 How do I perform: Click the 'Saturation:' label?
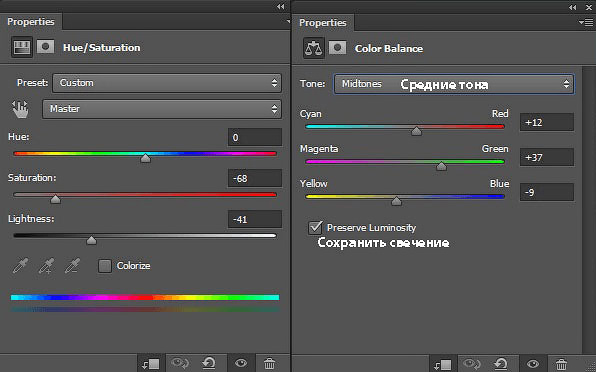(x=32, y=178)
